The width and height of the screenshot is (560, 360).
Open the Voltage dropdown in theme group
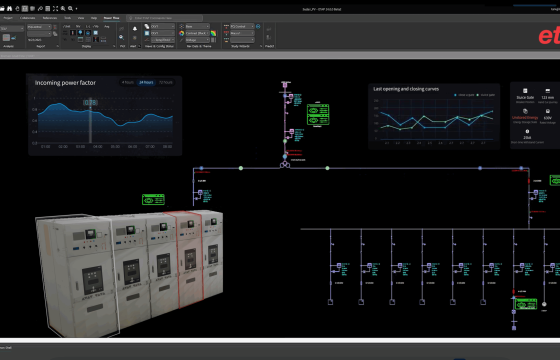click(x=198, y=40)
